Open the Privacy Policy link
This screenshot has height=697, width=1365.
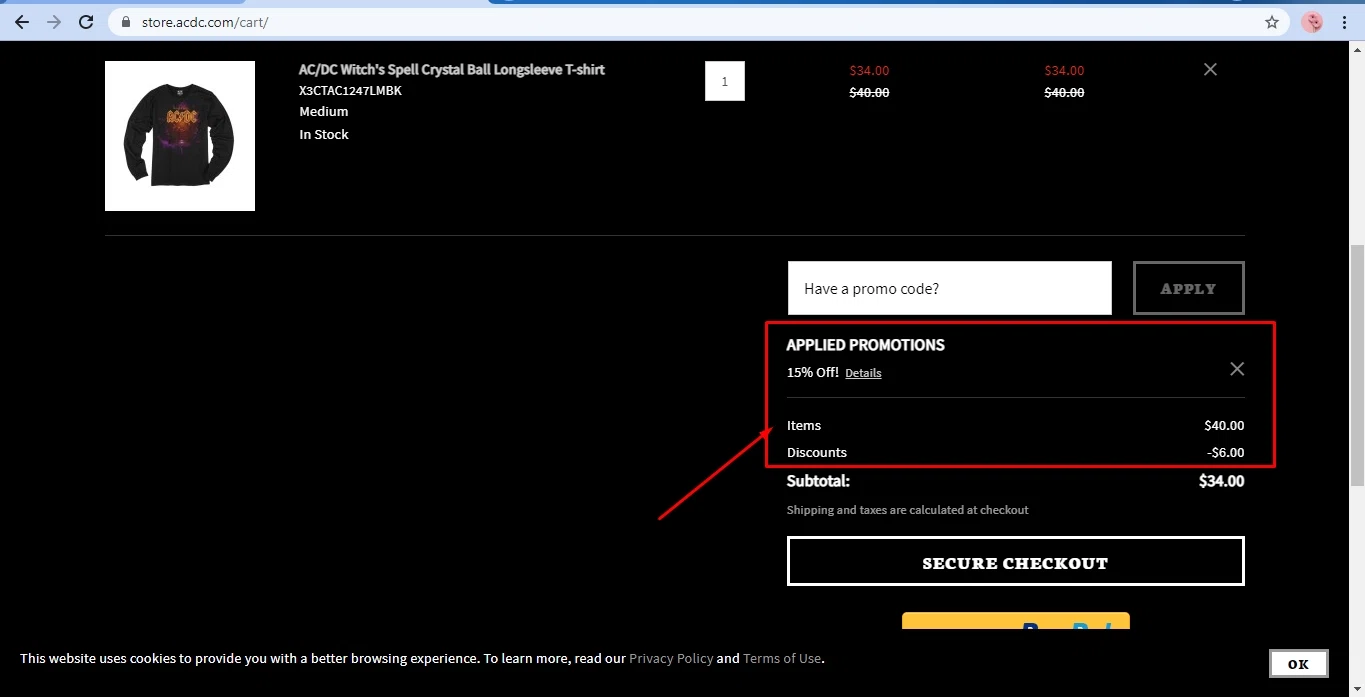pyautogui.click(x=671, y=658)
